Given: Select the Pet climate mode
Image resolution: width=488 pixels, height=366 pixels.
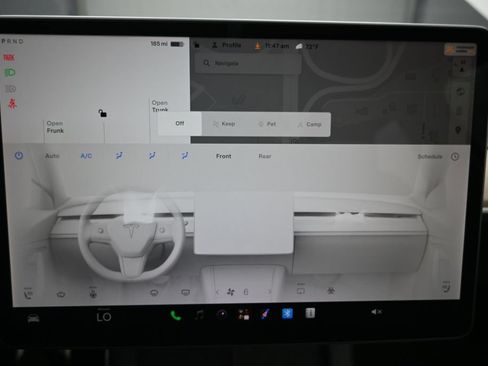Looking at the screenshot, I should (x=267, y=124).
